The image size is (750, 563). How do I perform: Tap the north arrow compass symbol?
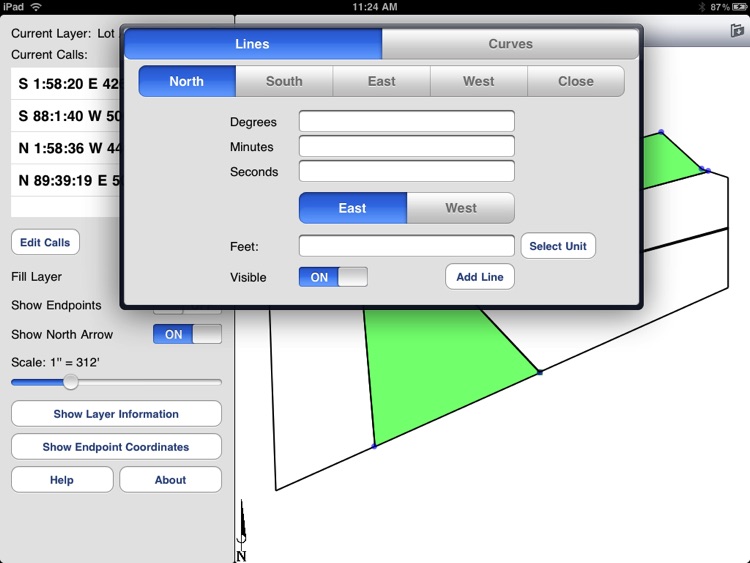coord(242,530)
